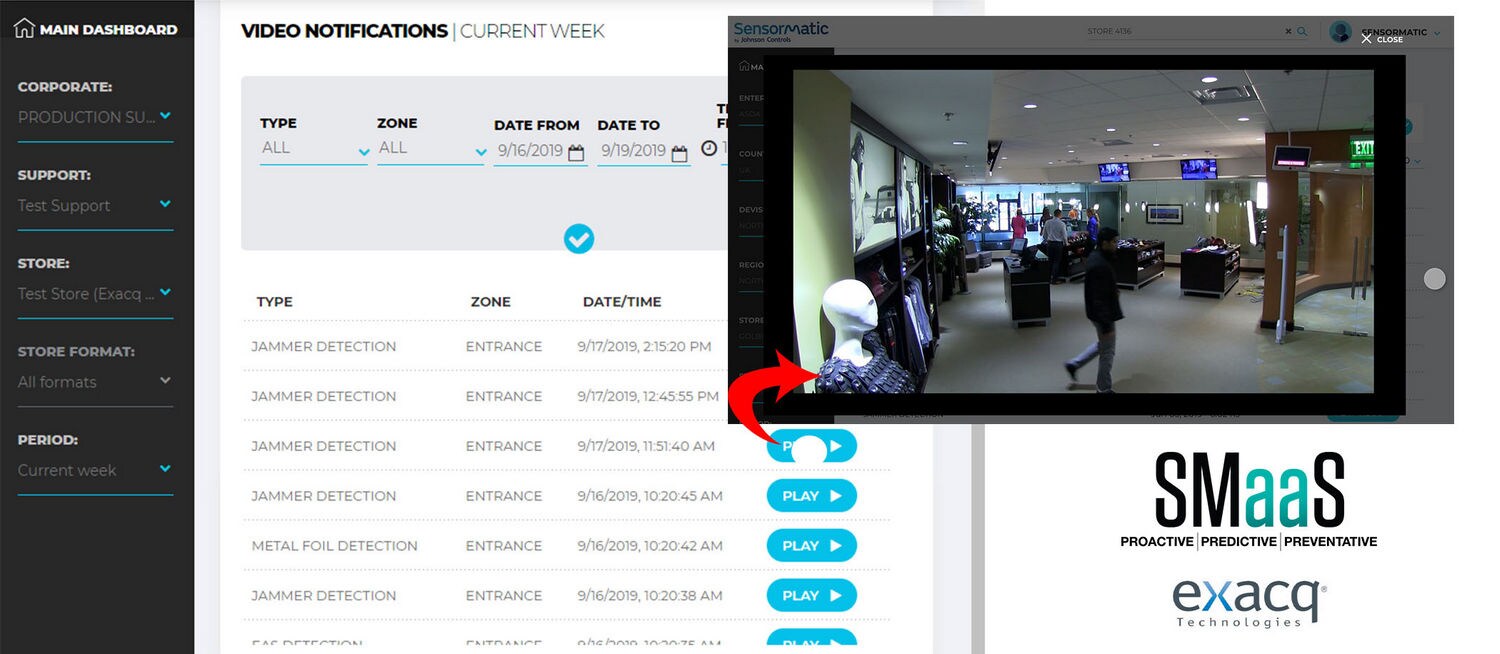Image resolution: width=1500 pixels, height=654 pixels.
Task: Click the Sensormatic user avatar icon
Action: click(x=1340, y=32)
